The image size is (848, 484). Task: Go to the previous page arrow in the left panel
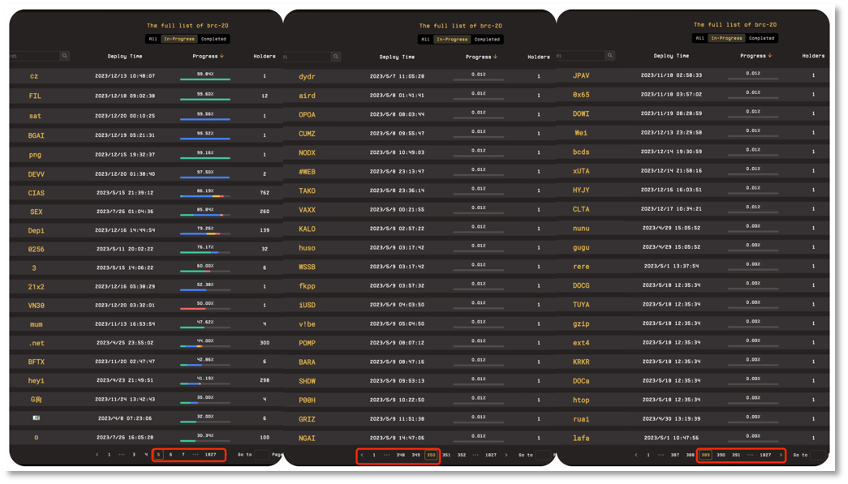coord(97,454)
